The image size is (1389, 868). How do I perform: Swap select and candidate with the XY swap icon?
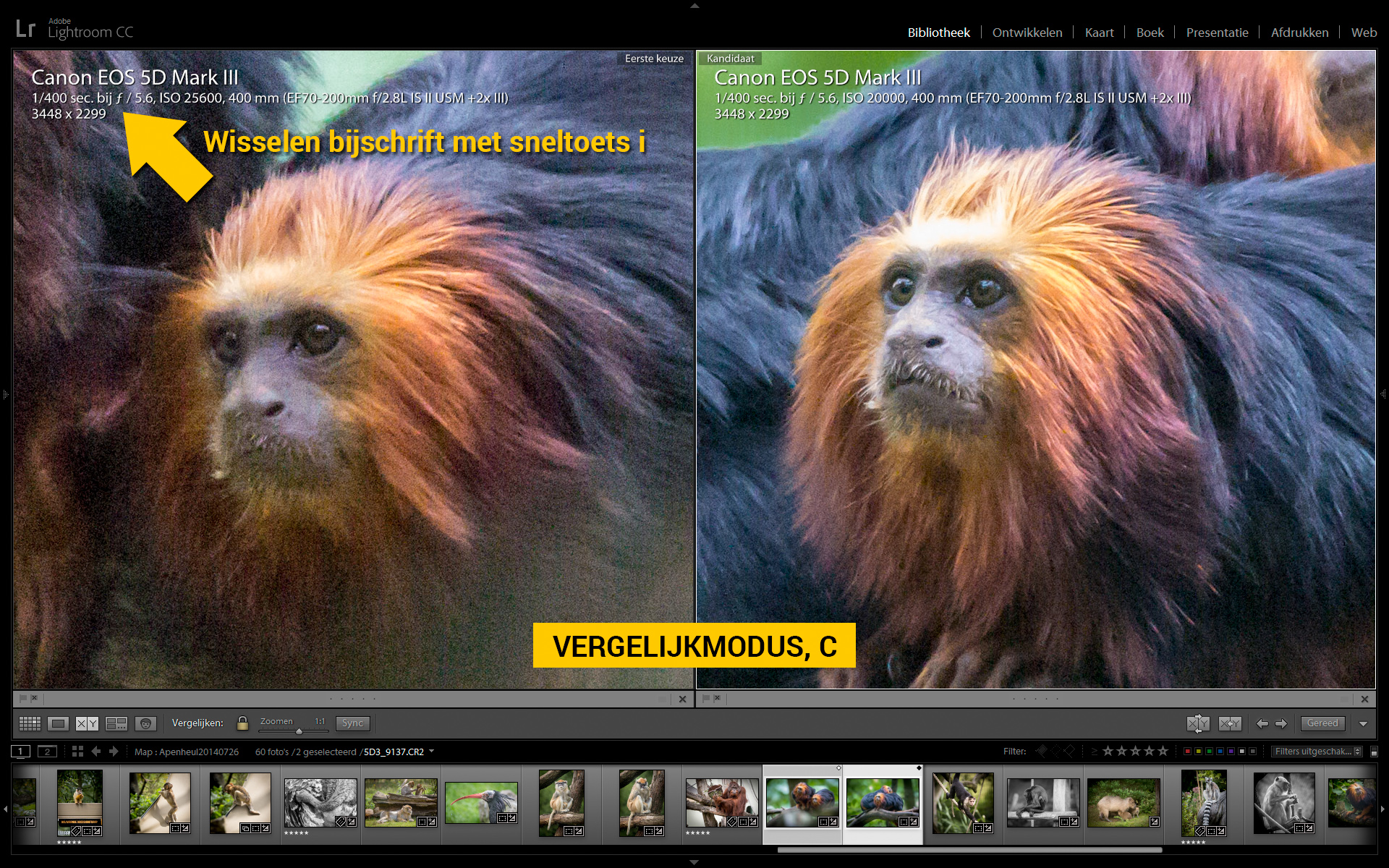click(1198, 724)
